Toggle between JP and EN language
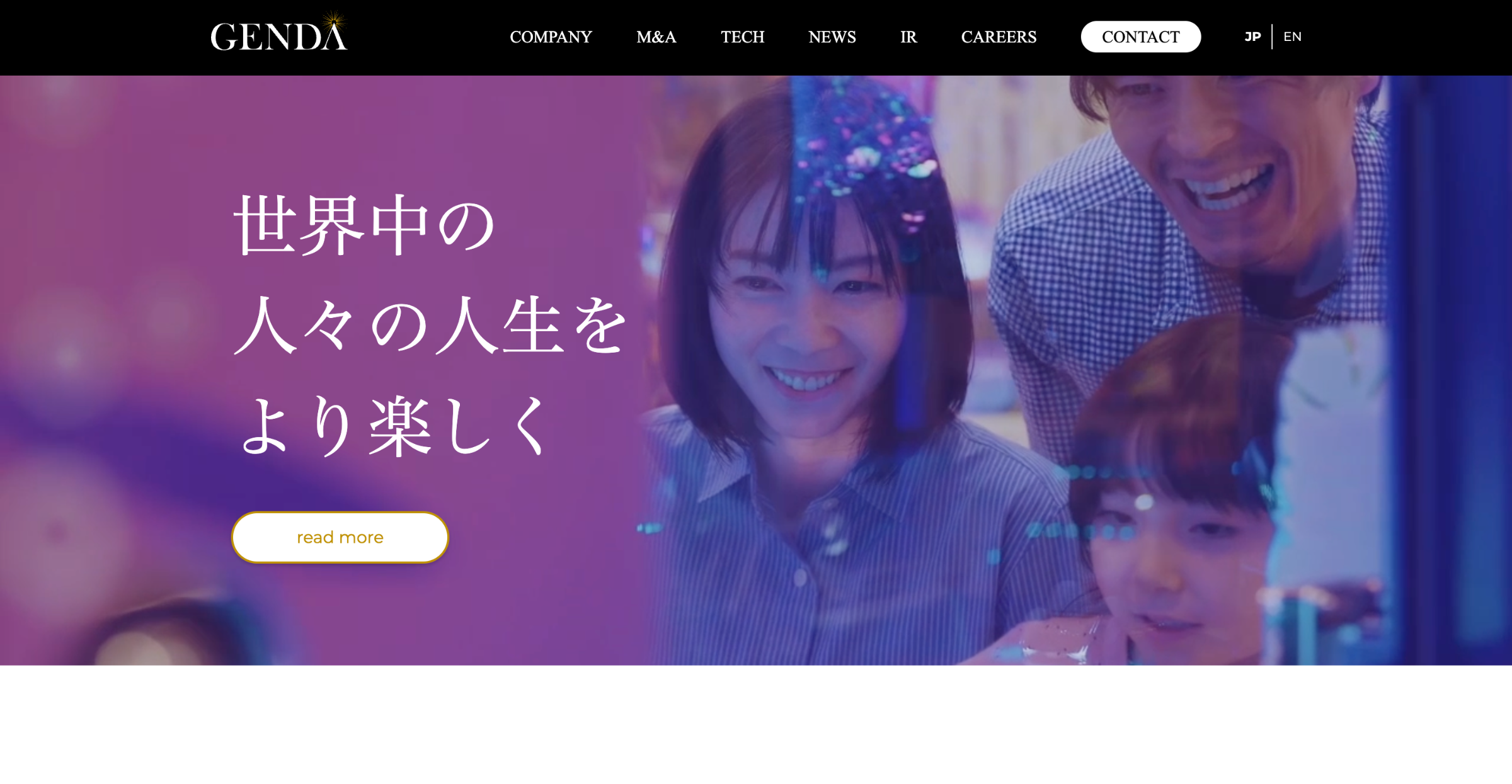The width and height of the screenshot is (1512, 784). (1291, 36)
